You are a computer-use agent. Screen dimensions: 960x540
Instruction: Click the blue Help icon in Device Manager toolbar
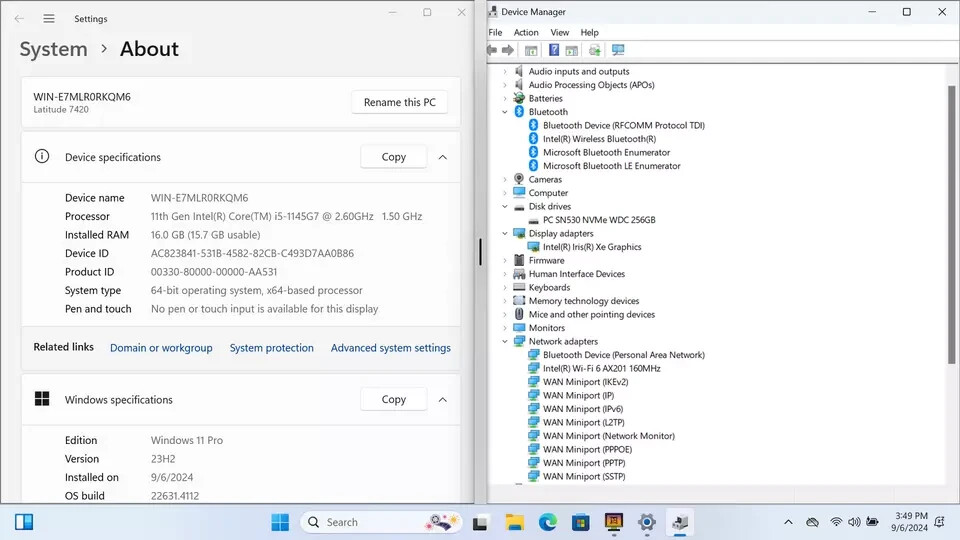pos(553,50)
